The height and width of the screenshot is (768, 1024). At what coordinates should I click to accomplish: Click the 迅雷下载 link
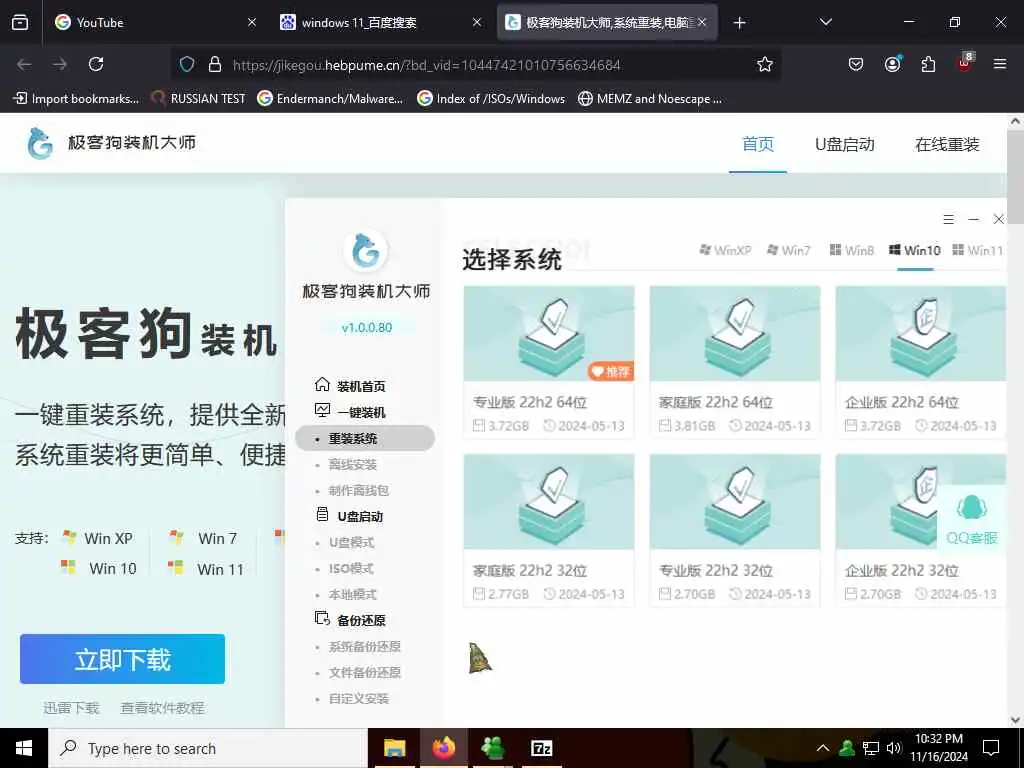[x=71, y=708]
